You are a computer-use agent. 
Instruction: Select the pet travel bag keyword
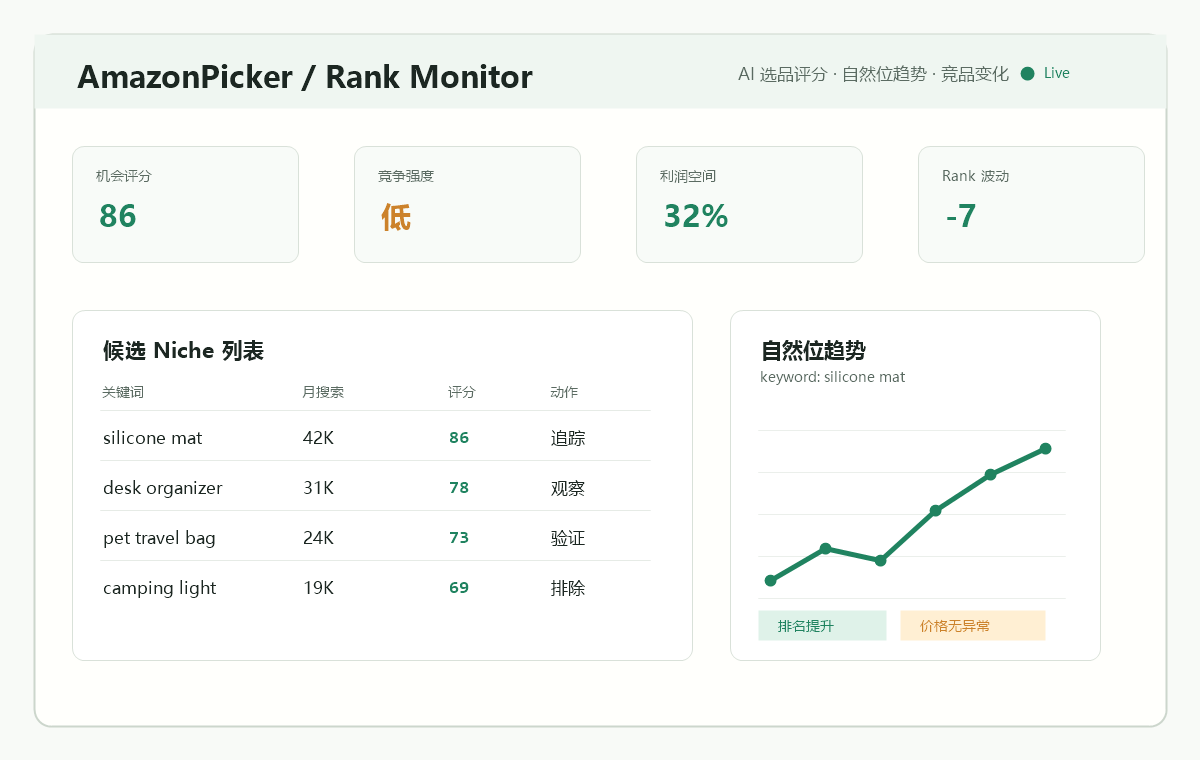159,538
